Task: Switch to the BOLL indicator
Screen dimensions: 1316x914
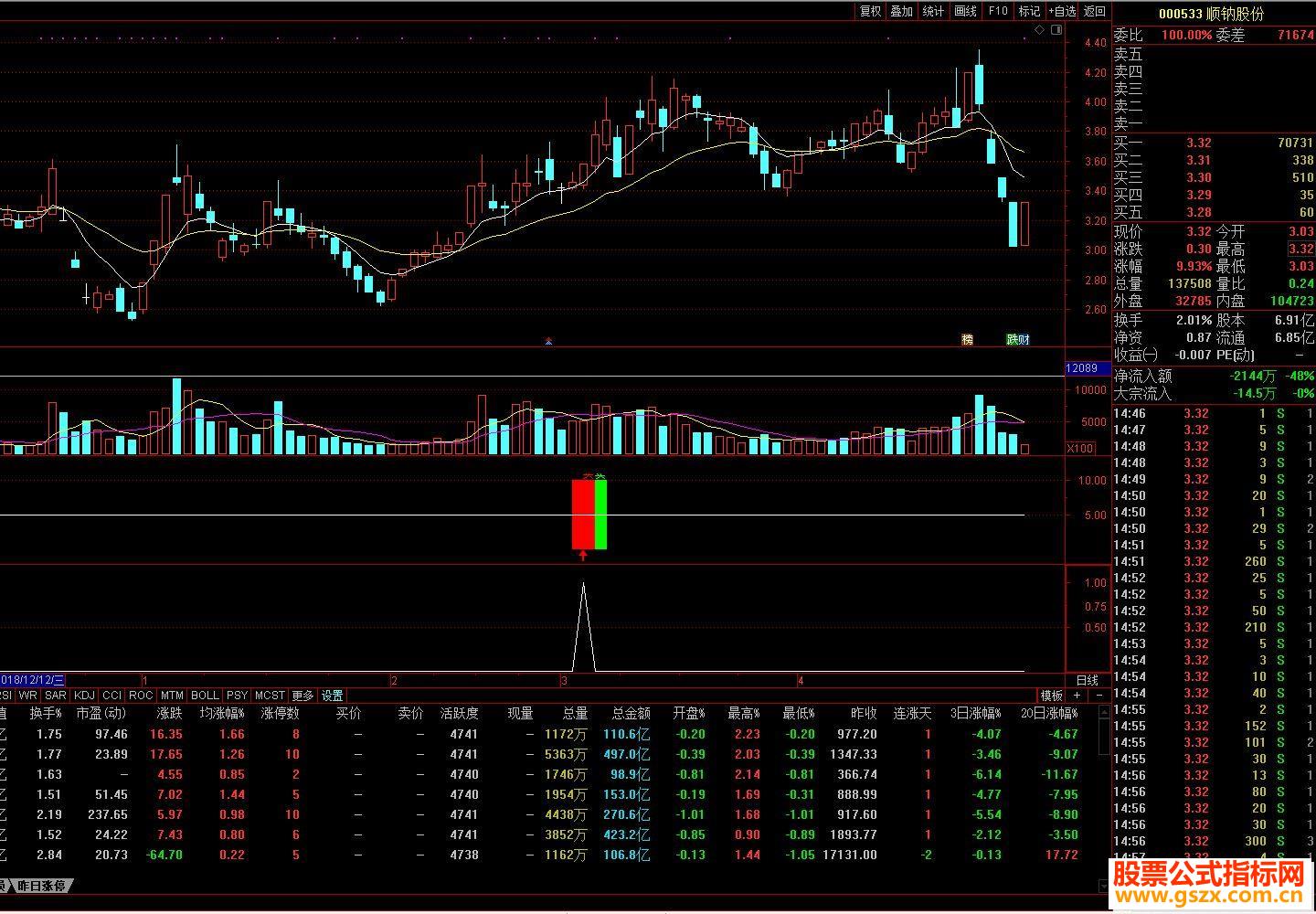Action: tap(206, 696)
